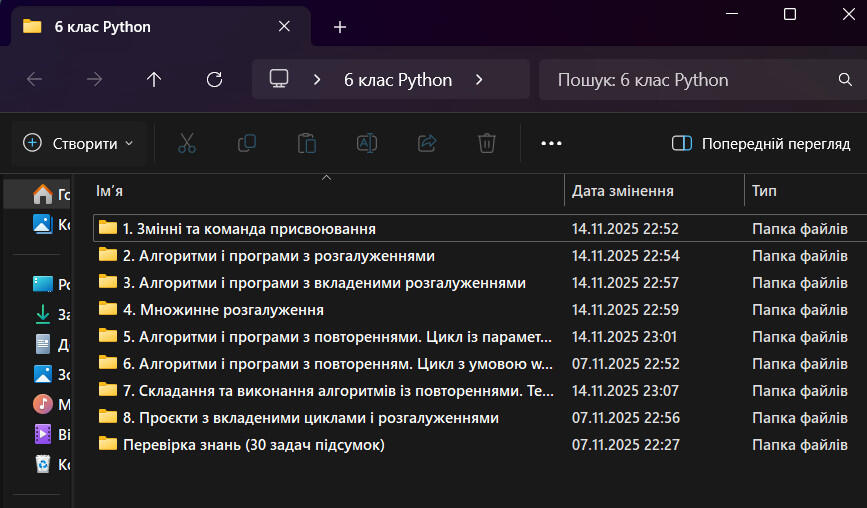Select folder '6. Алгоритми і програми з повторенням'
The width and height of the screenshot is (867, 508).
480,364
